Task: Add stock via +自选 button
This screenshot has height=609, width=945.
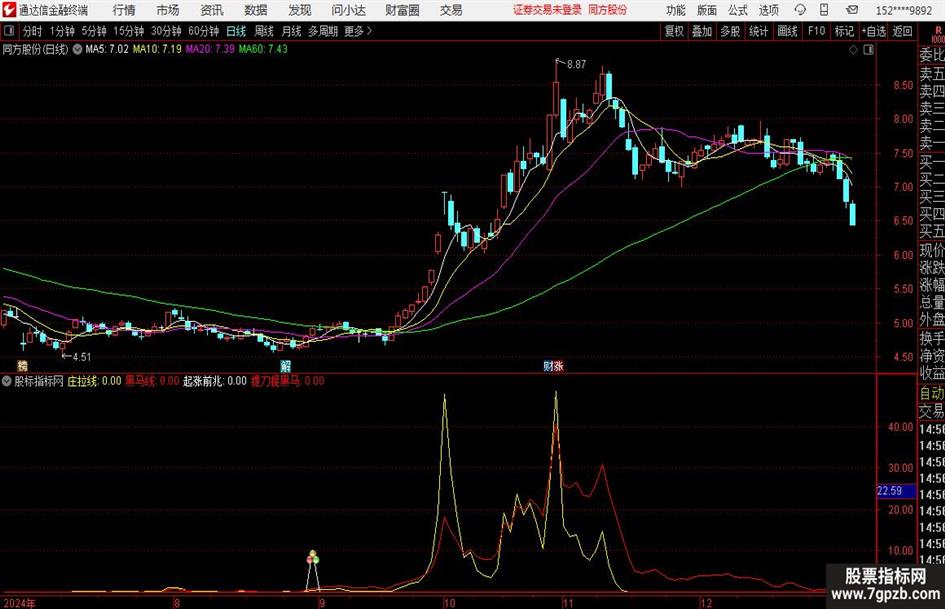Action: (874, 31)
